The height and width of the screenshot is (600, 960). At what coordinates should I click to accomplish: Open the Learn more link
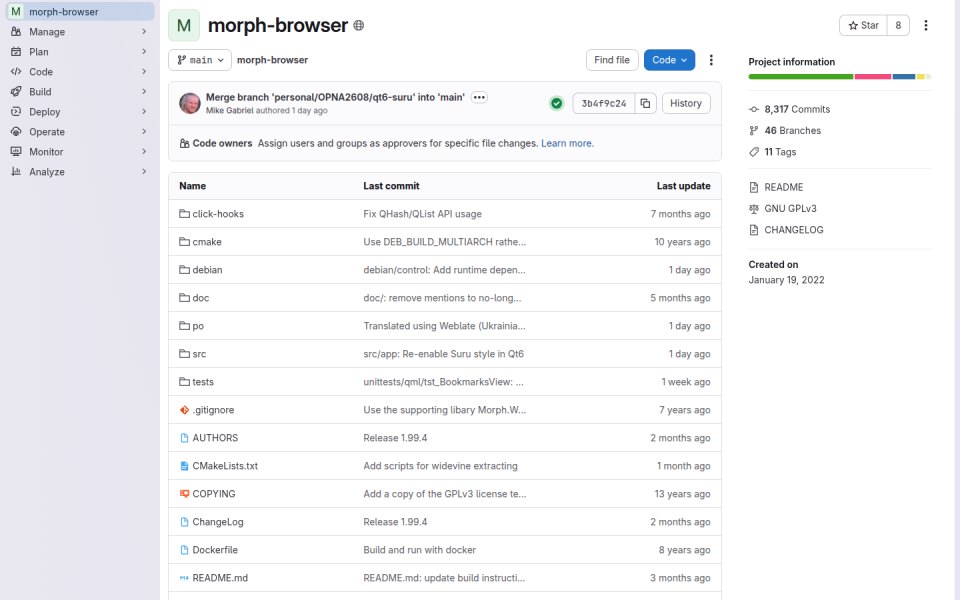point(567,143)
